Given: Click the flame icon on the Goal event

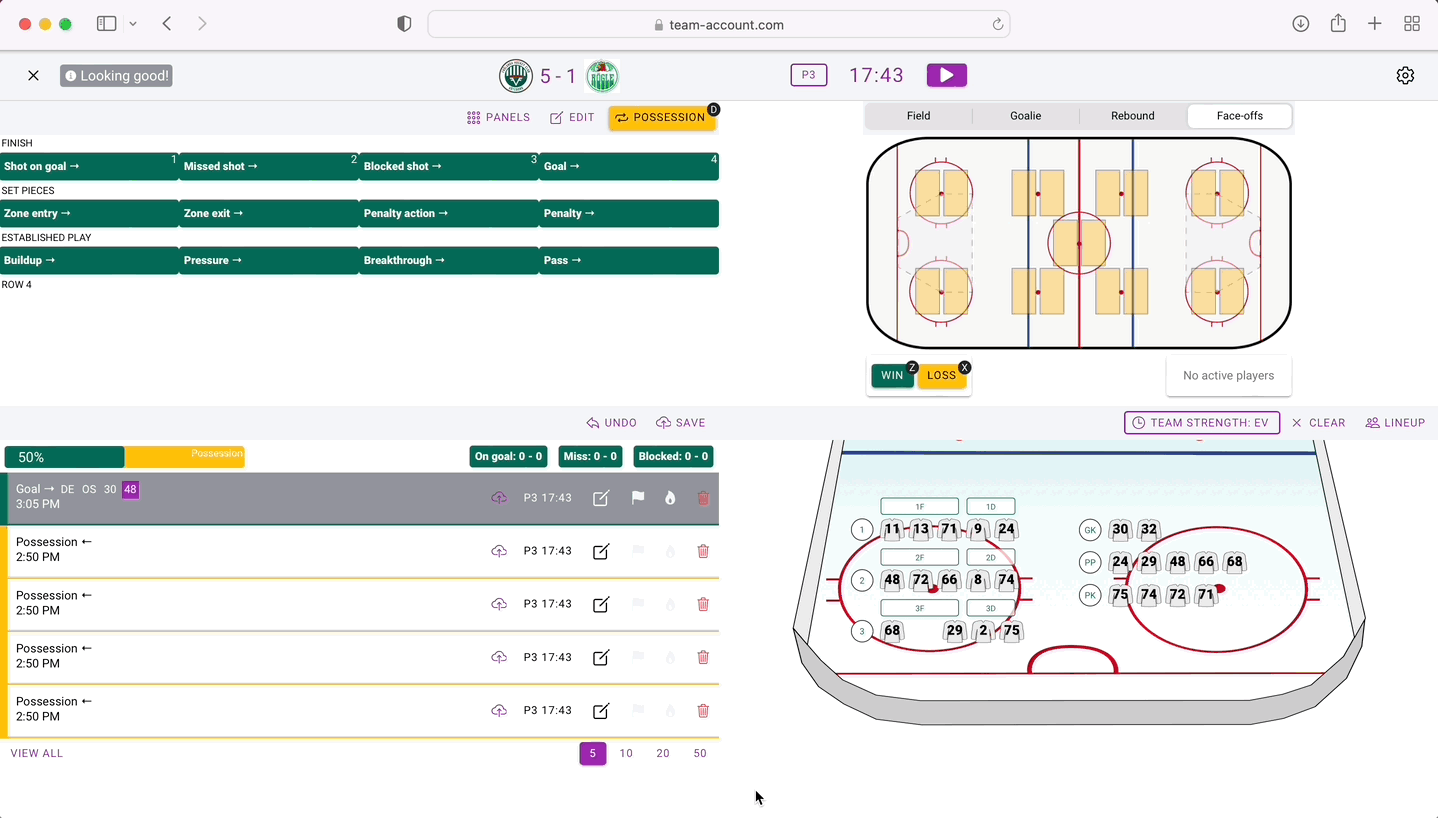Looking at the screenshot, I should [670, 498].
